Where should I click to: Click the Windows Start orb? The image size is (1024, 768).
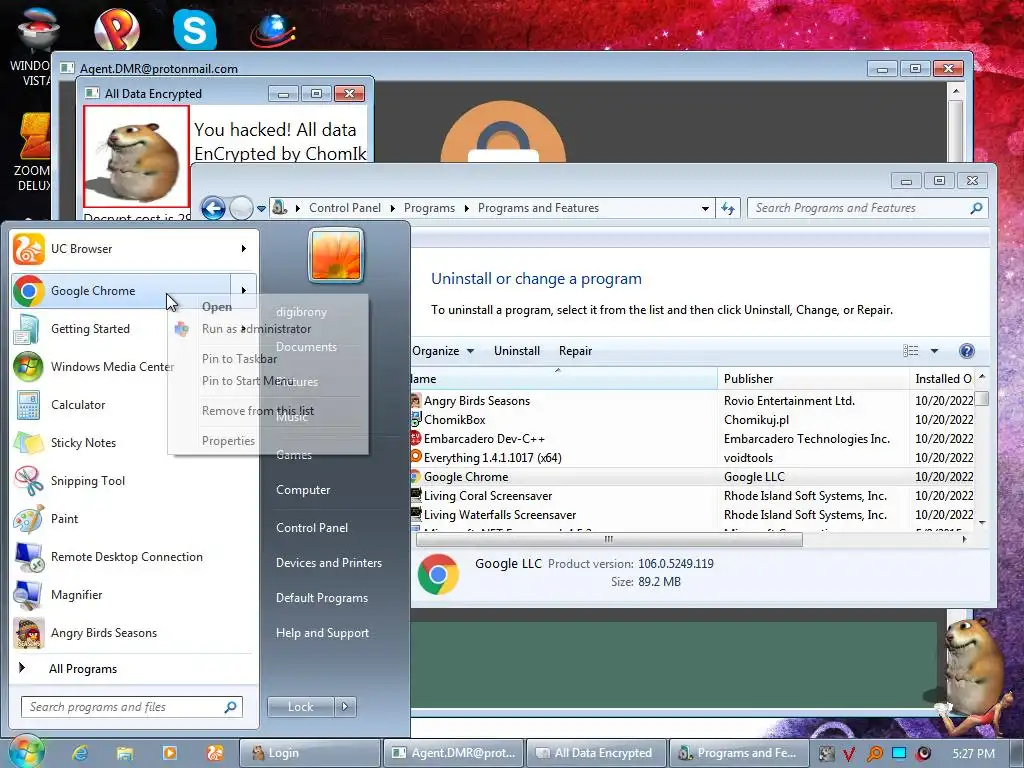tap(26, 752)
